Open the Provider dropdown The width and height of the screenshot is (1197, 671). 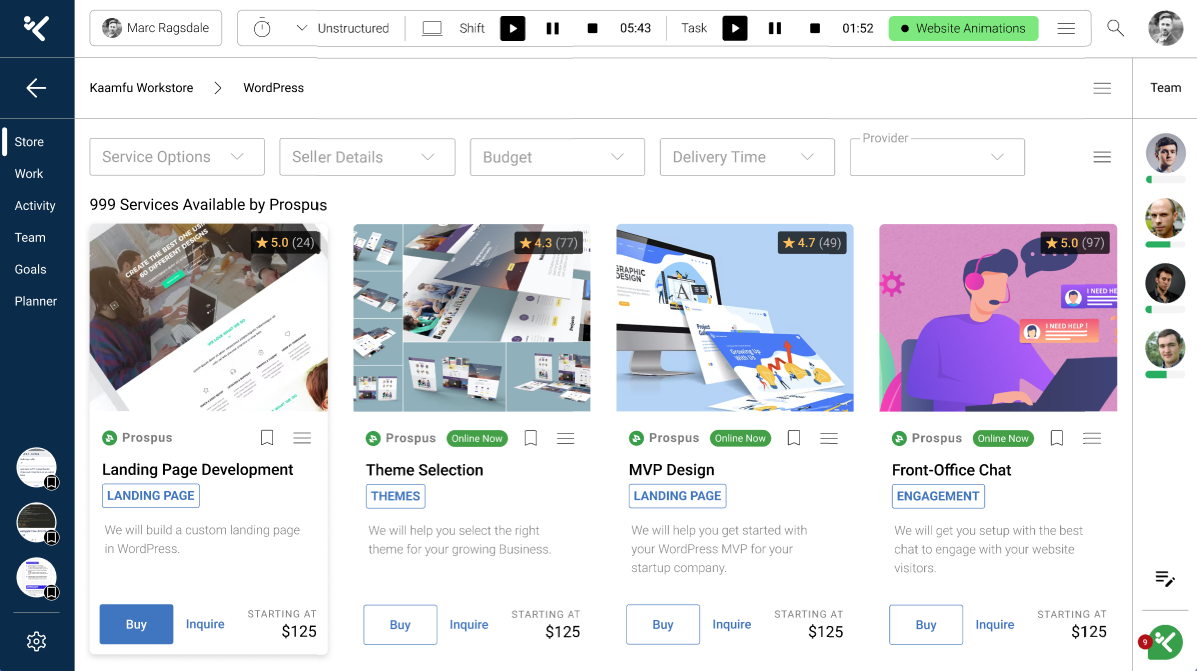click(x=937, y=157)
